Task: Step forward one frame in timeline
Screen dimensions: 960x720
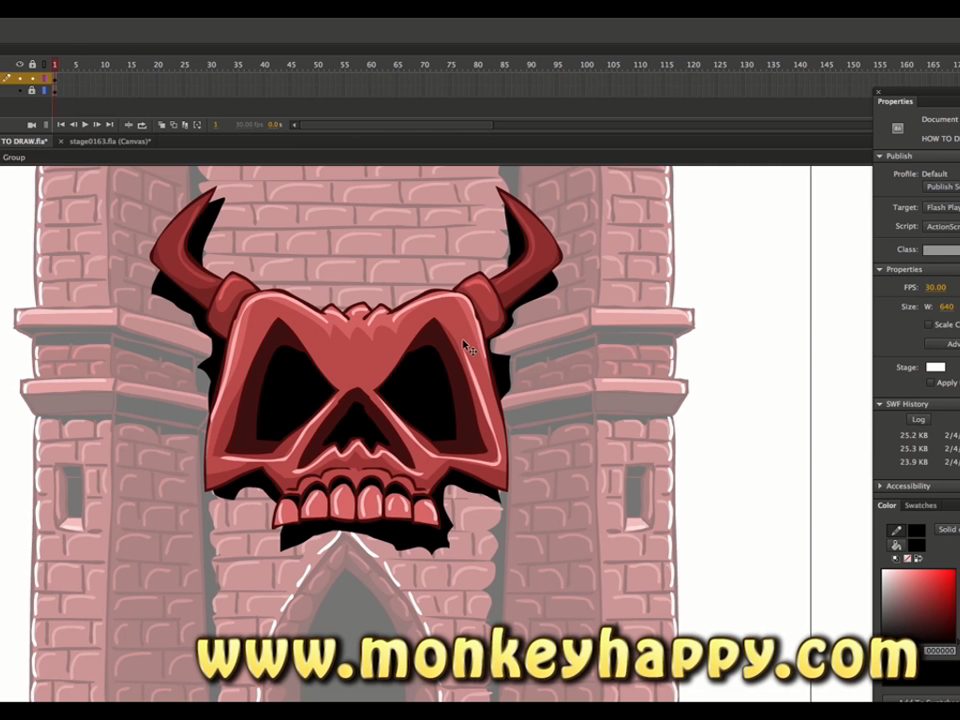Action: [97, 124]
